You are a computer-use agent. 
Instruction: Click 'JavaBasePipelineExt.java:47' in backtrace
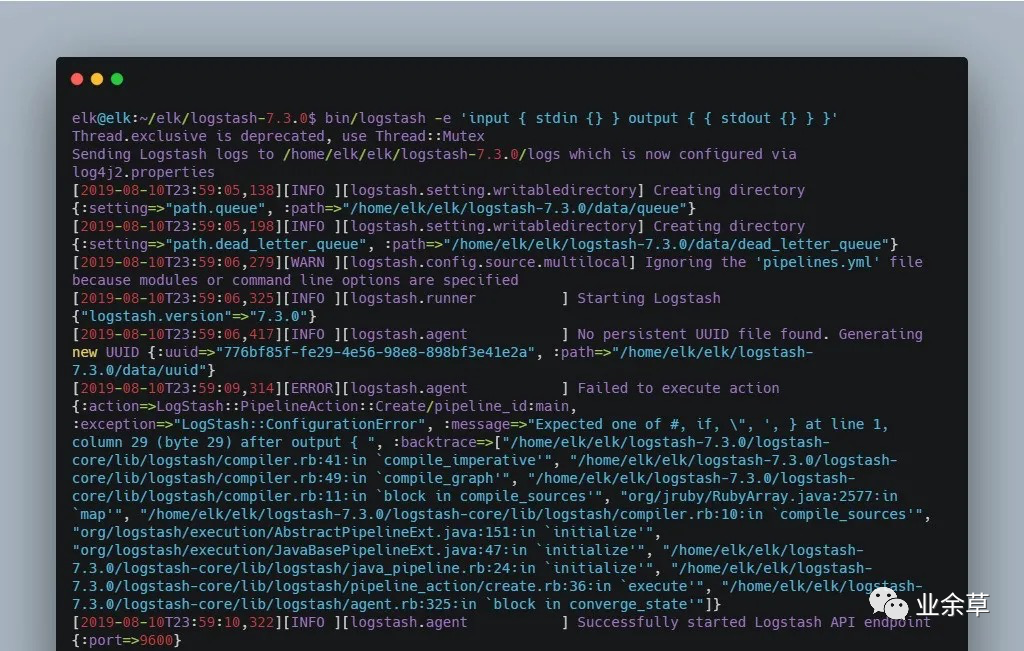[x=392, y=550]
